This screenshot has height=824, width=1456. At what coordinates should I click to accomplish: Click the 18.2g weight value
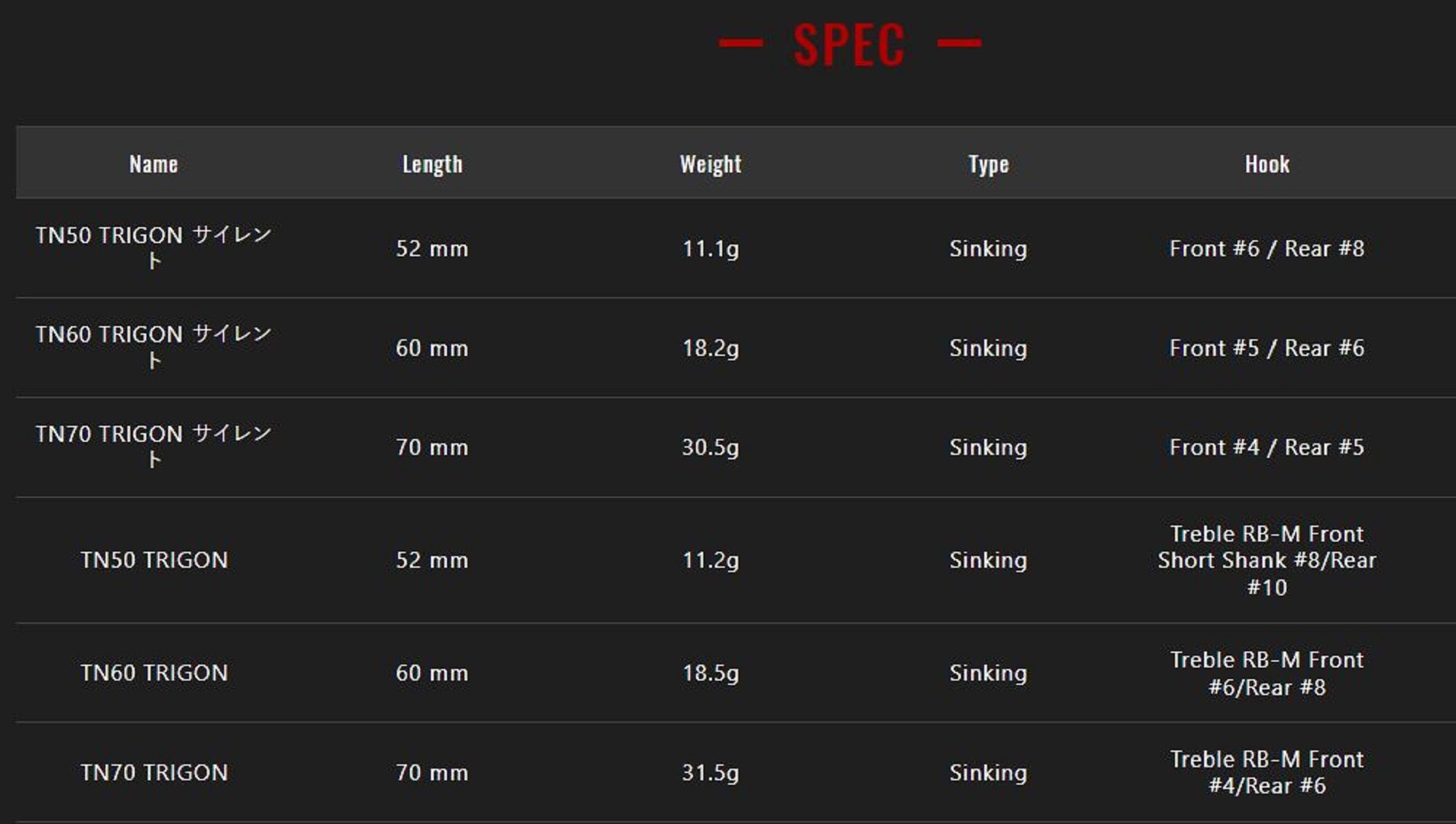711,348
